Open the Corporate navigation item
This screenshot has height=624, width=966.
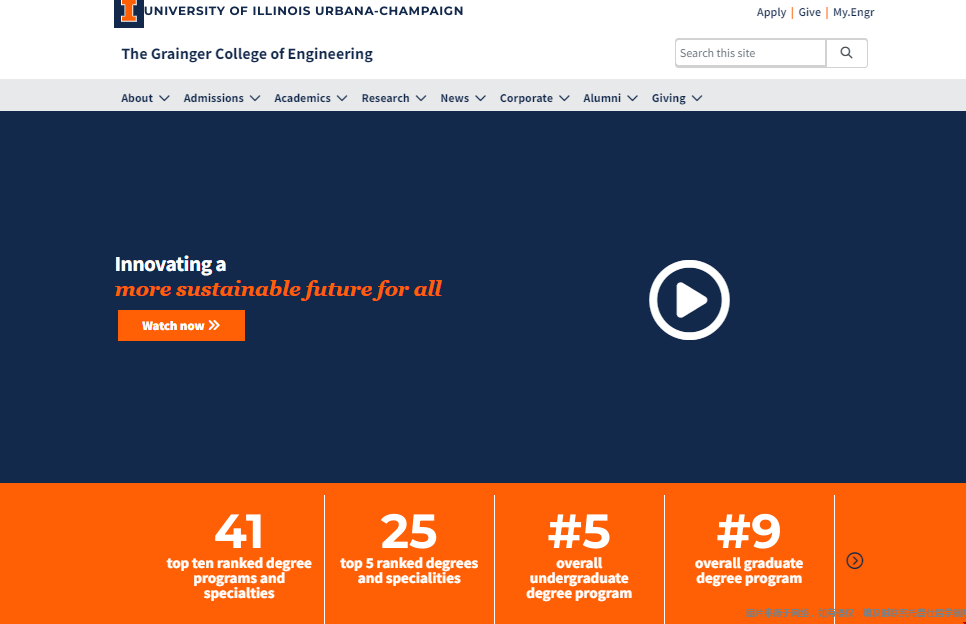526,98
